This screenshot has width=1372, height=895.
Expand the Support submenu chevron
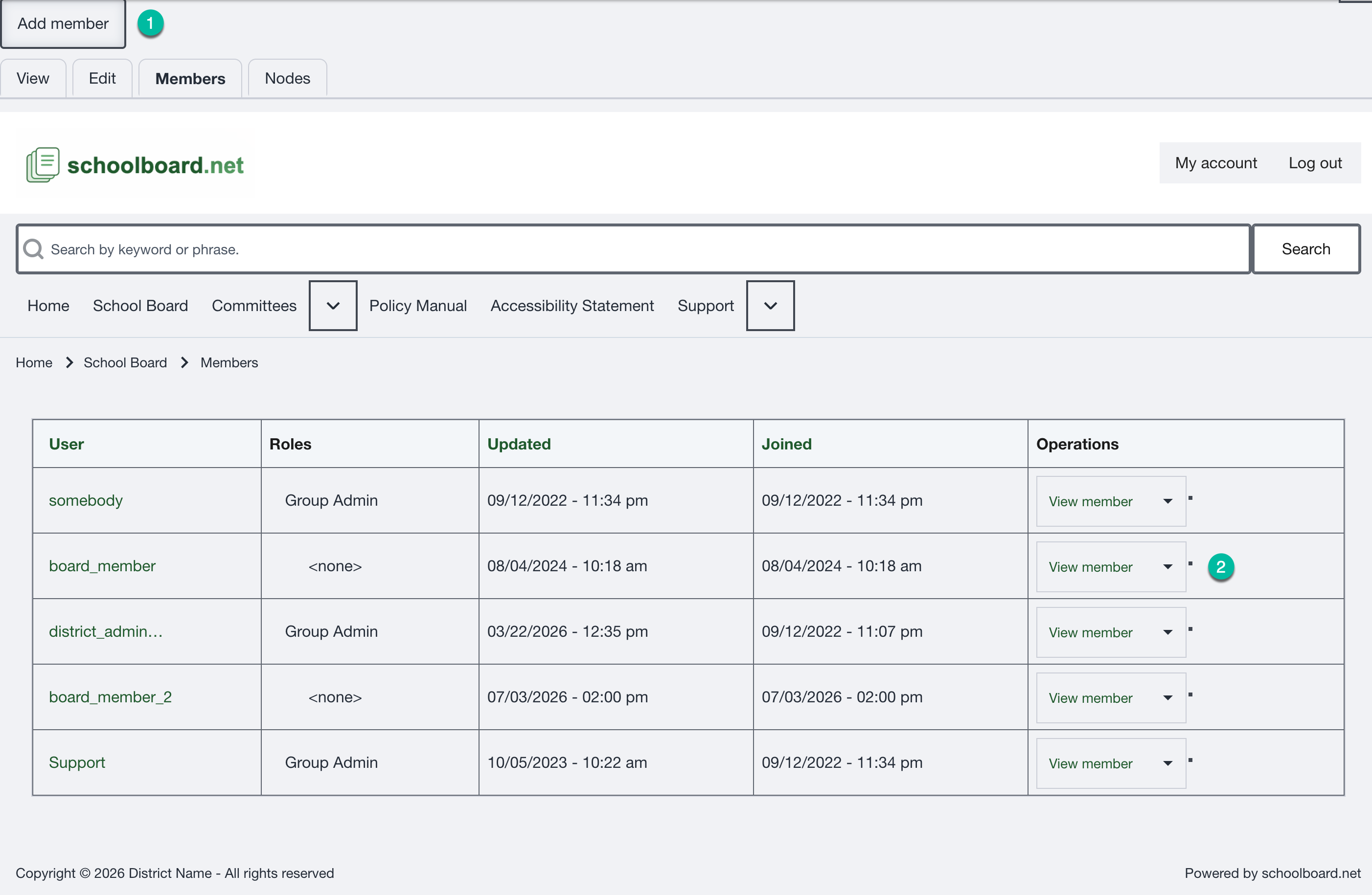pyautogui.click(x=770, y=306)
